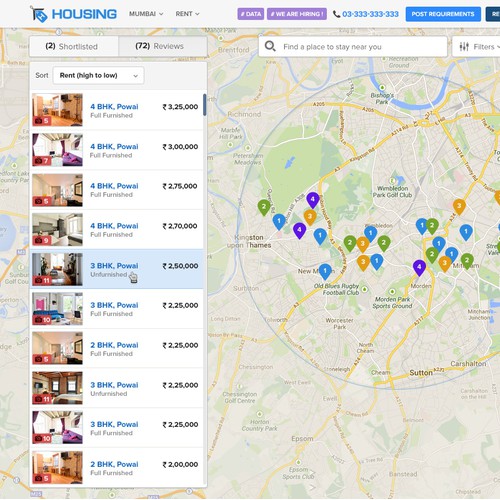Open photo badge on ₹3,25,000 listing
The height and width of the screenshot is (500, 500).
pos(42,121)
